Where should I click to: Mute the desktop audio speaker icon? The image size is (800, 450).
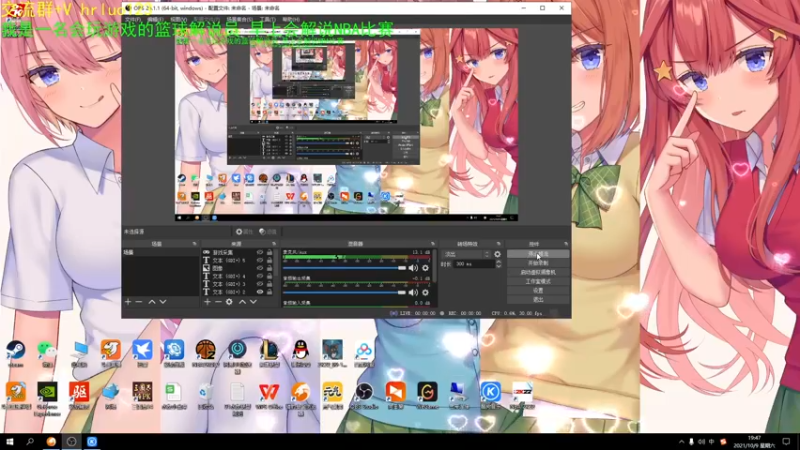coord(413,292)
